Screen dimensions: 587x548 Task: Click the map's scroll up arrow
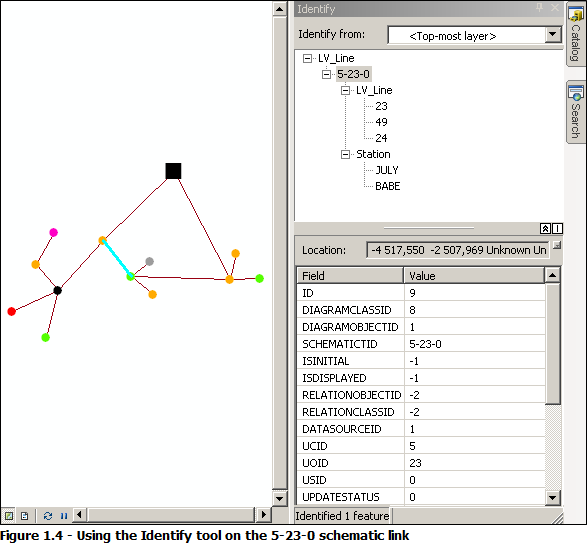point(280,8)
